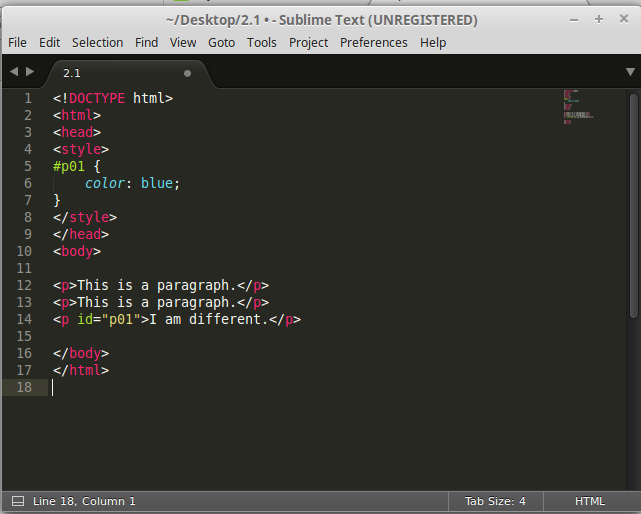Open the Selection menu
This screenshot has height=514, width=641.
point(97,42)
